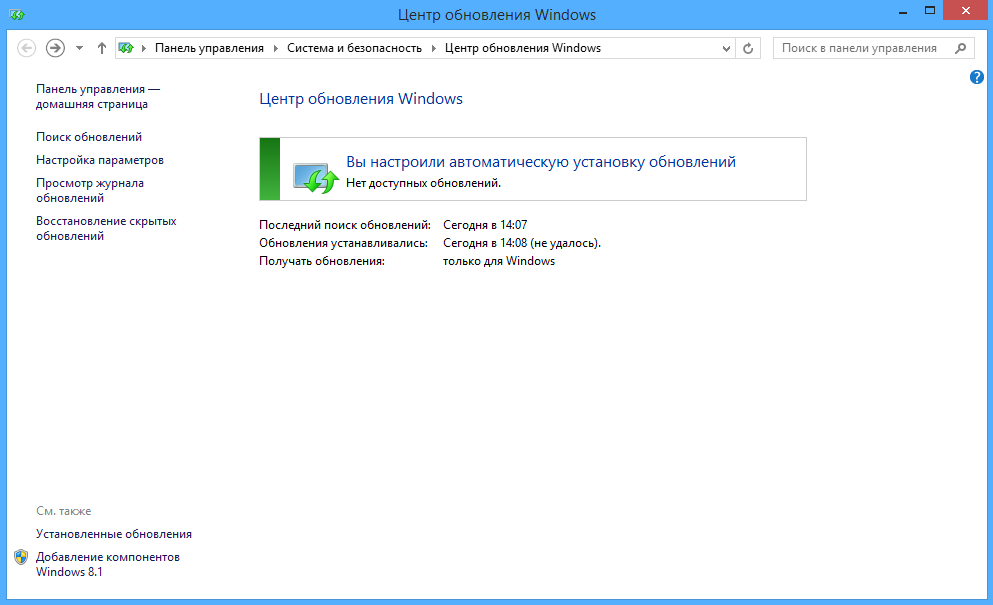Image resolution: width=993 pixels, height=605 pixels.
Task: Click Сегодня в 14:07 value
Action: pyautogui.click(x=485, y=225)
